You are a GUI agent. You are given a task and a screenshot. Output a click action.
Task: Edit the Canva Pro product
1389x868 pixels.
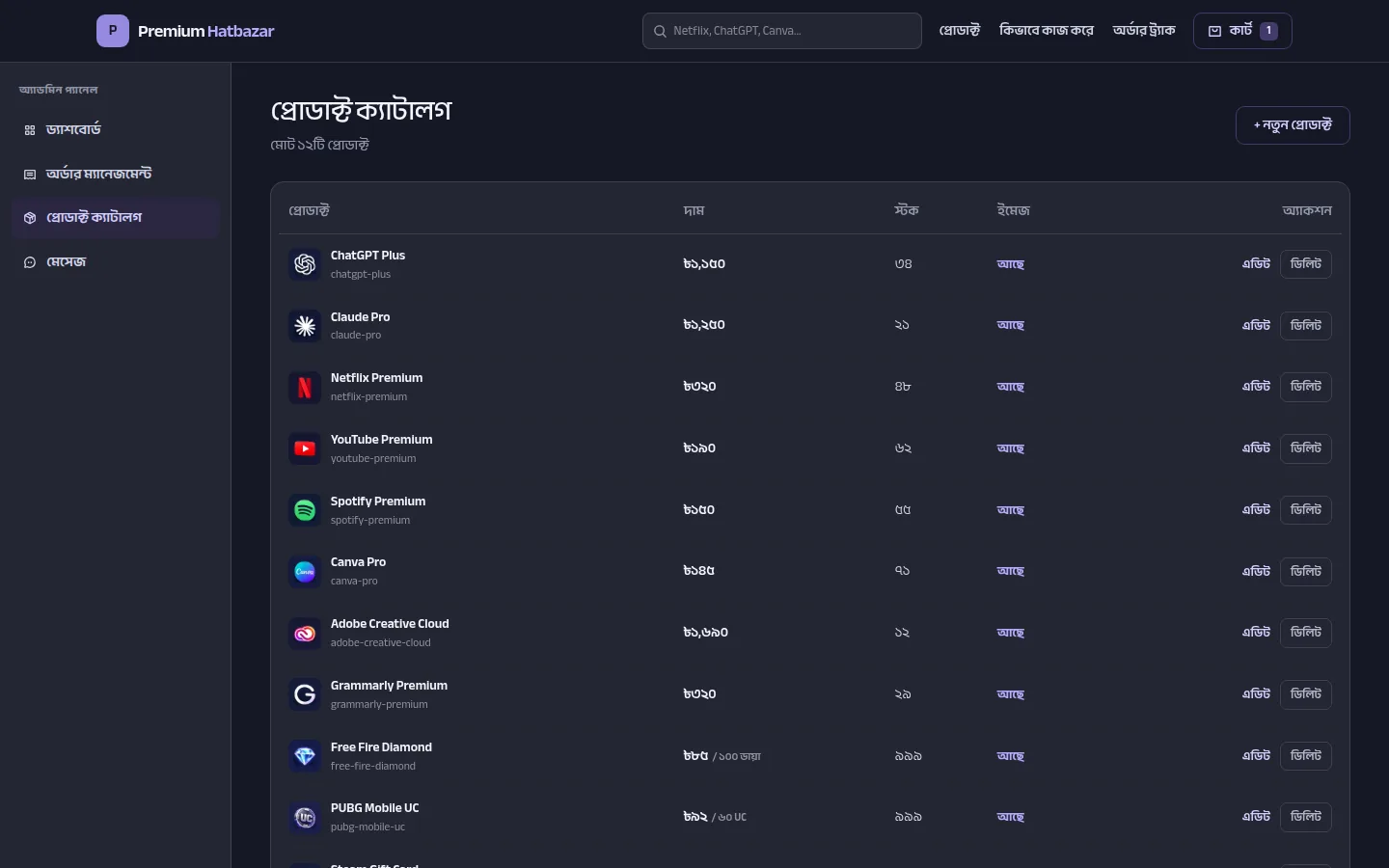(x=1256, y=571)
